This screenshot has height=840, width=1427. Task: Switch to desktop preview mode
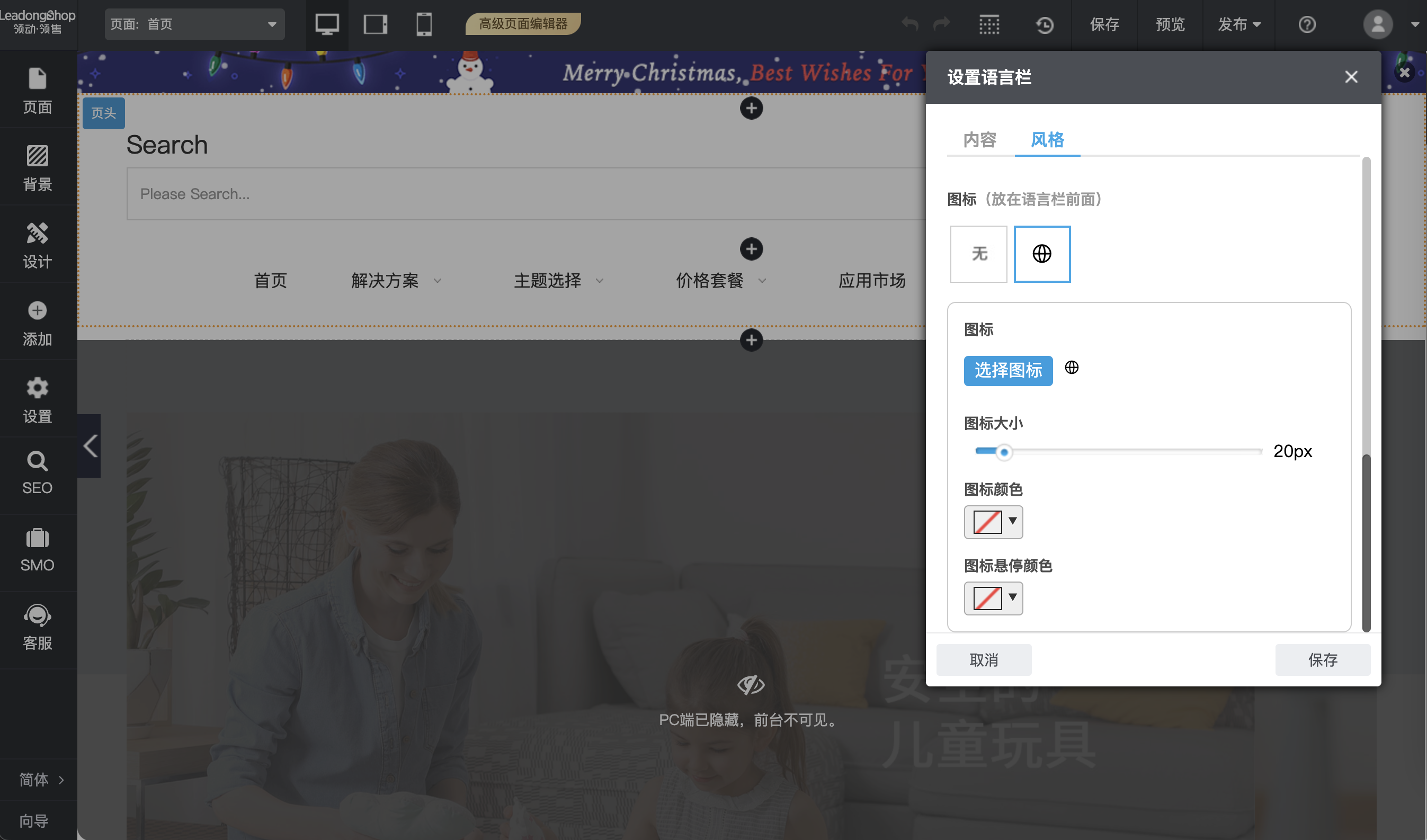point(327,24)
